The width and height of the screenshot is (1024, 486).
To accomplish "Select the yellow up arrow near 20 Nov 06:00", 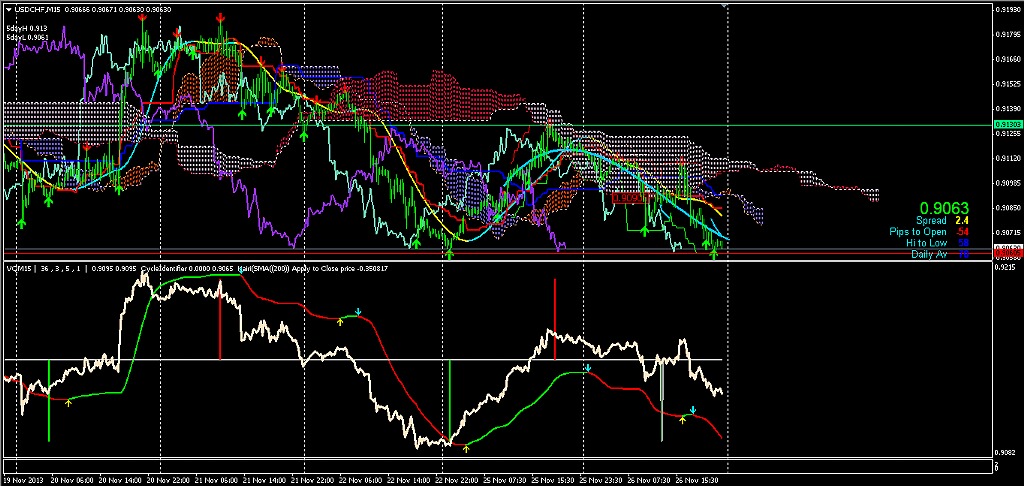I will coord(69,402).
